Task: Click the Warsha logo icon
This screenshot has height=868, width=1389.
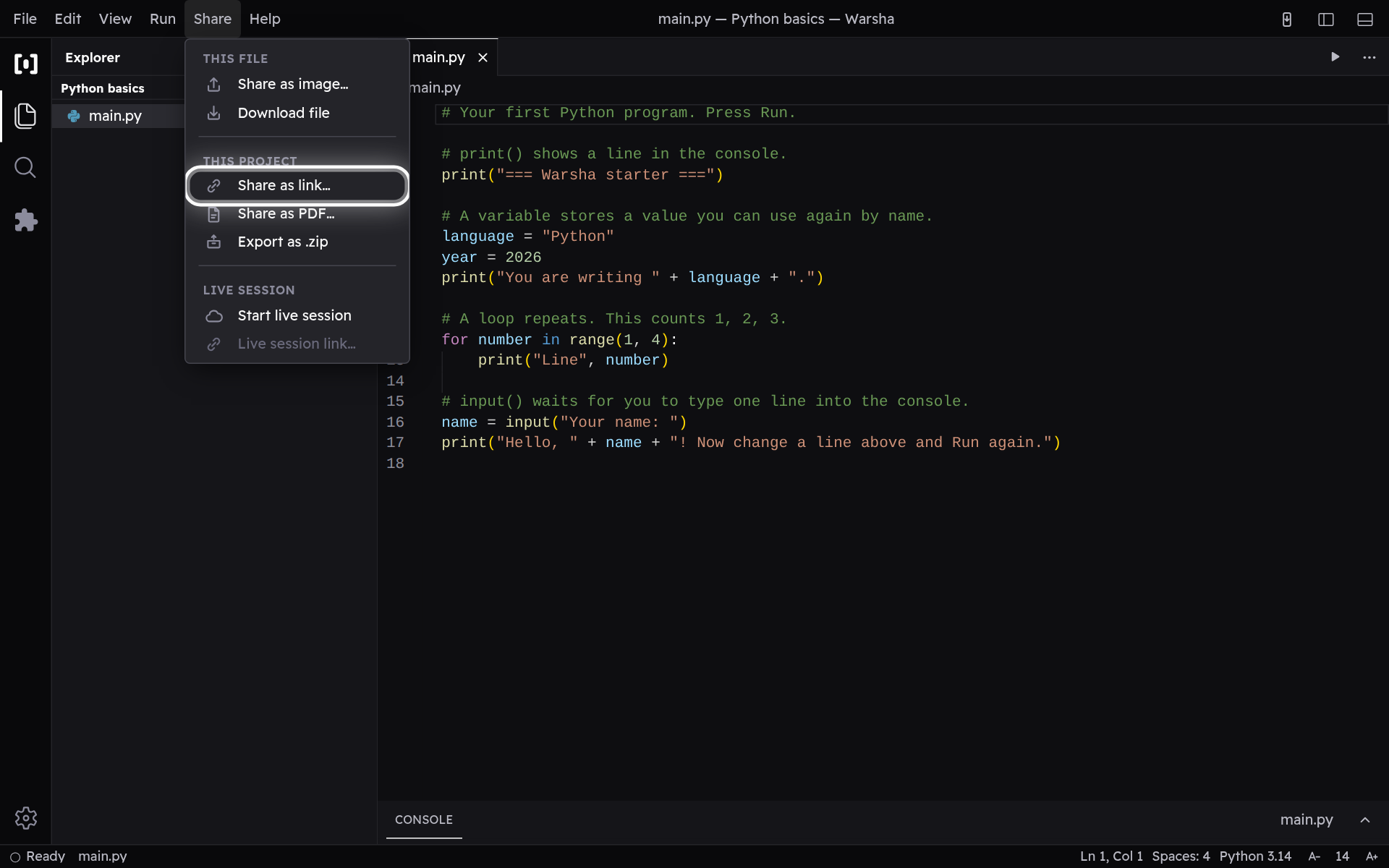Action: (x=25, y=64)
